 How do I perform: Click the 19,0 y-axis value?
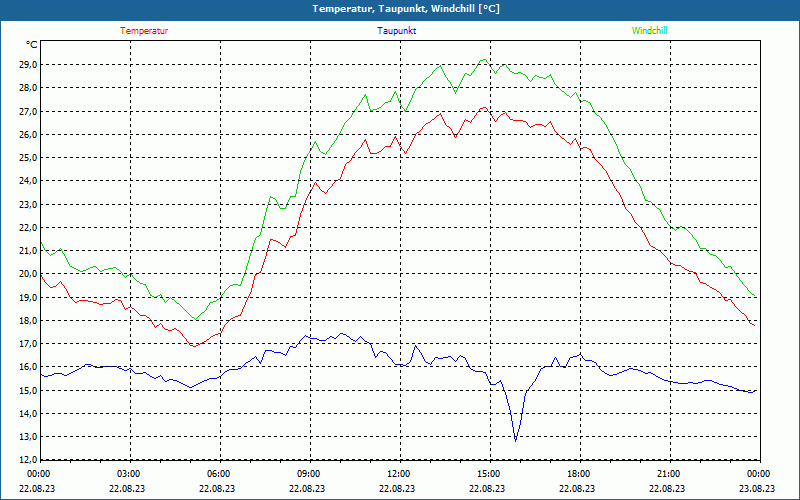[28, 297]
